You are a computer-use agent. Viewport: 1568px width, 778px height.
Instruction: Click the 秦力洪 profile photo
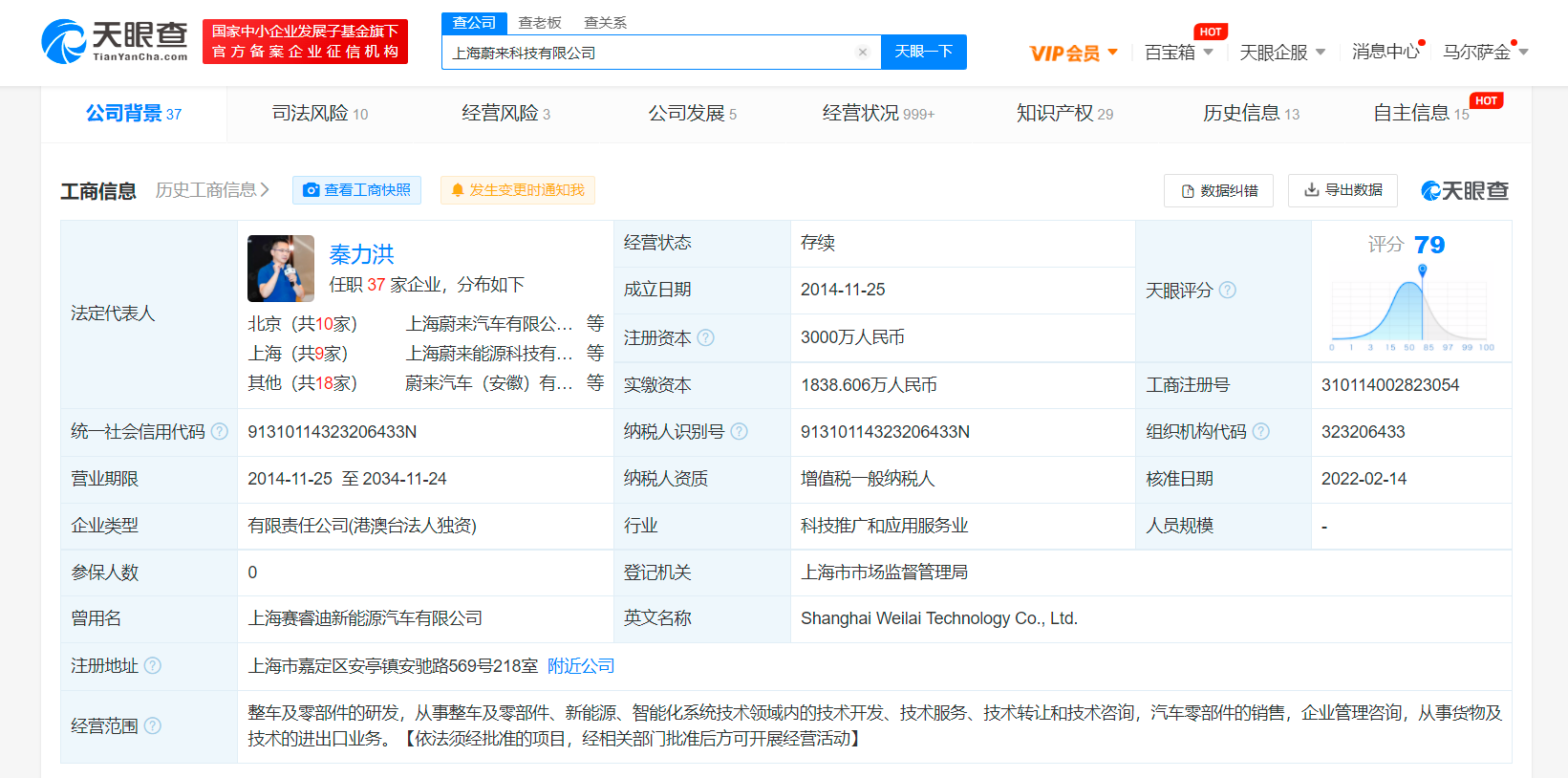(281, 269)
